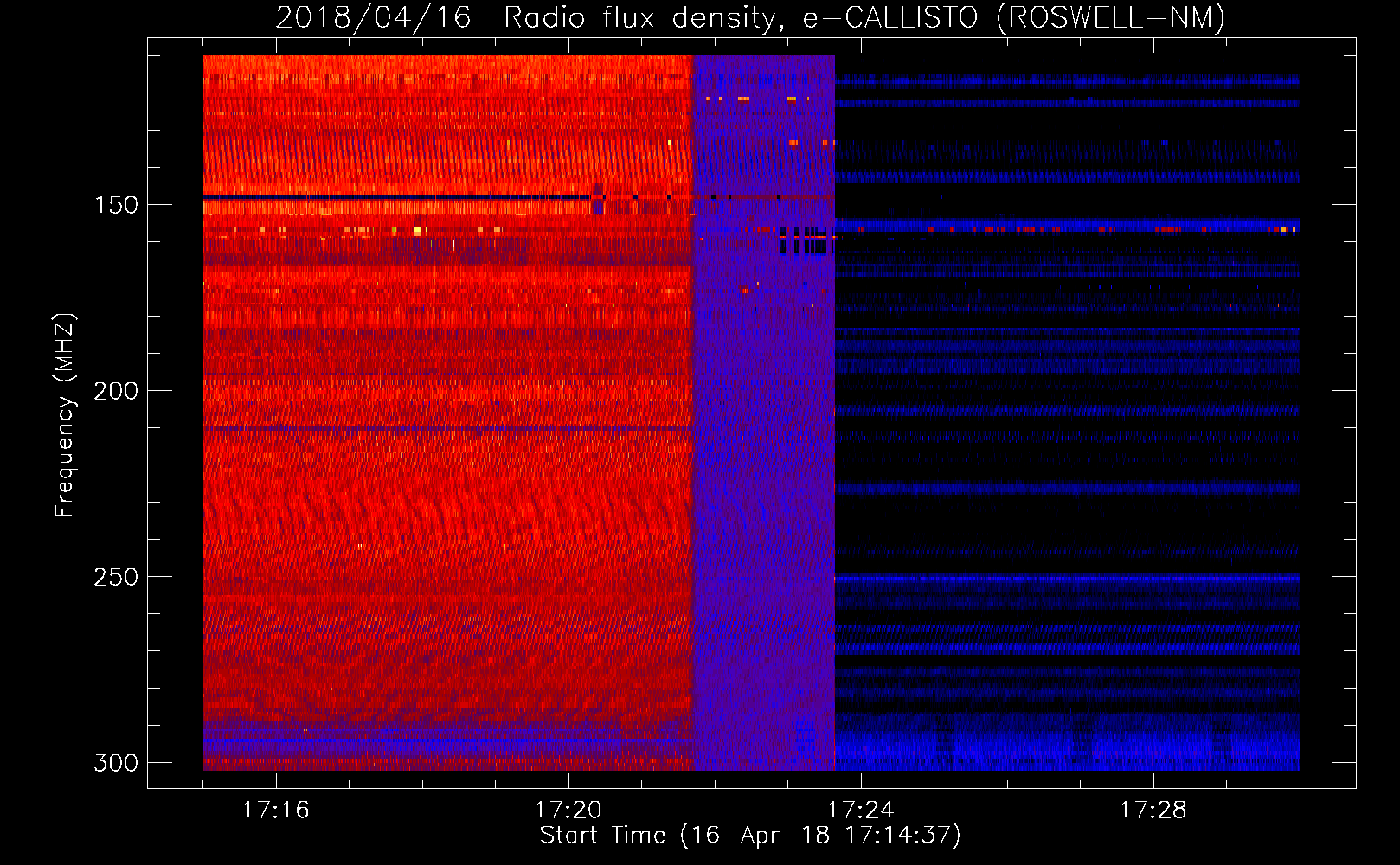Click the 150 frequency tick label
Viewport: 1400px width, 865px height.
(116, 205)
